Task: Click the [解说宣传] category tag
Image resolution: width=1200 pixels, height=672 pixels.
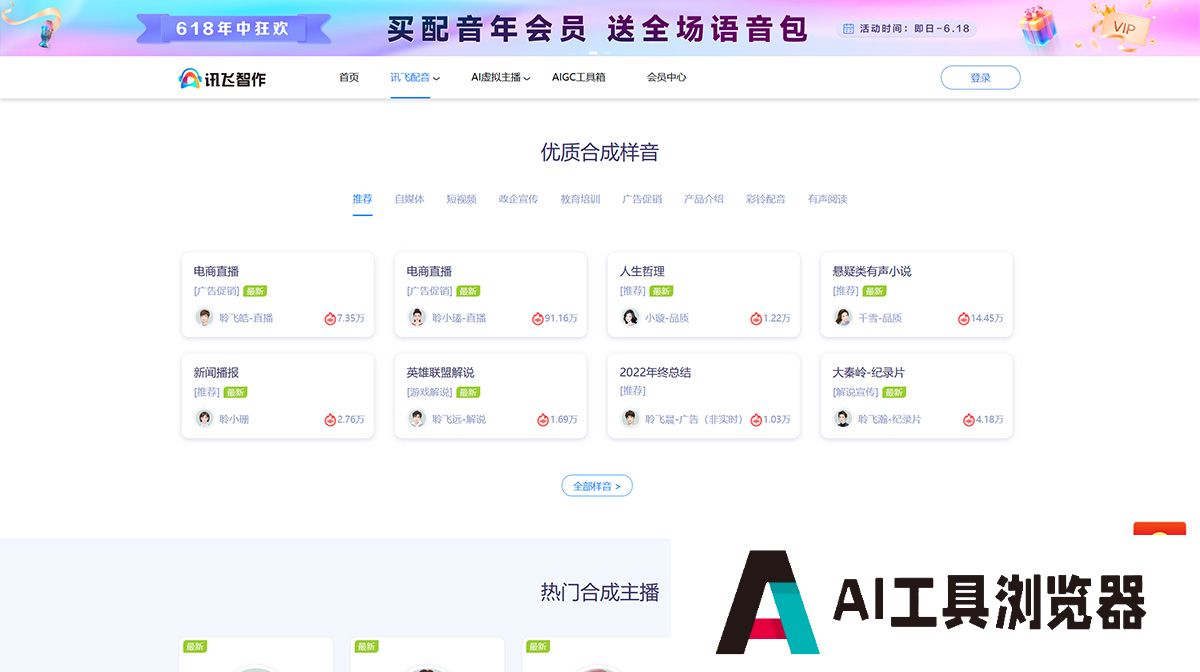Action: [x=856, y=392]
